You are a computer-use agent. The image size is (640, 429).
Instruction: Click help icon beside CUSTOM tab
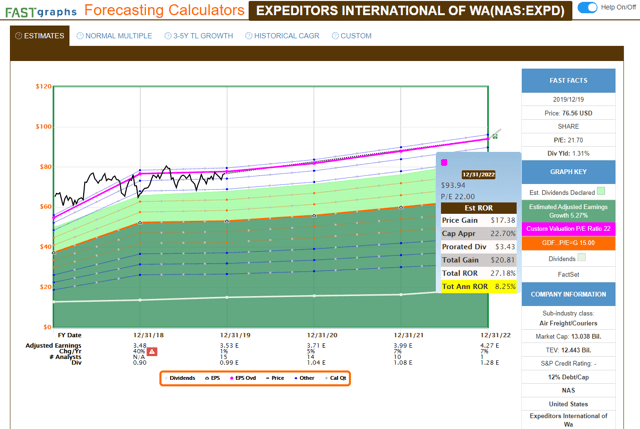[335, 36]
